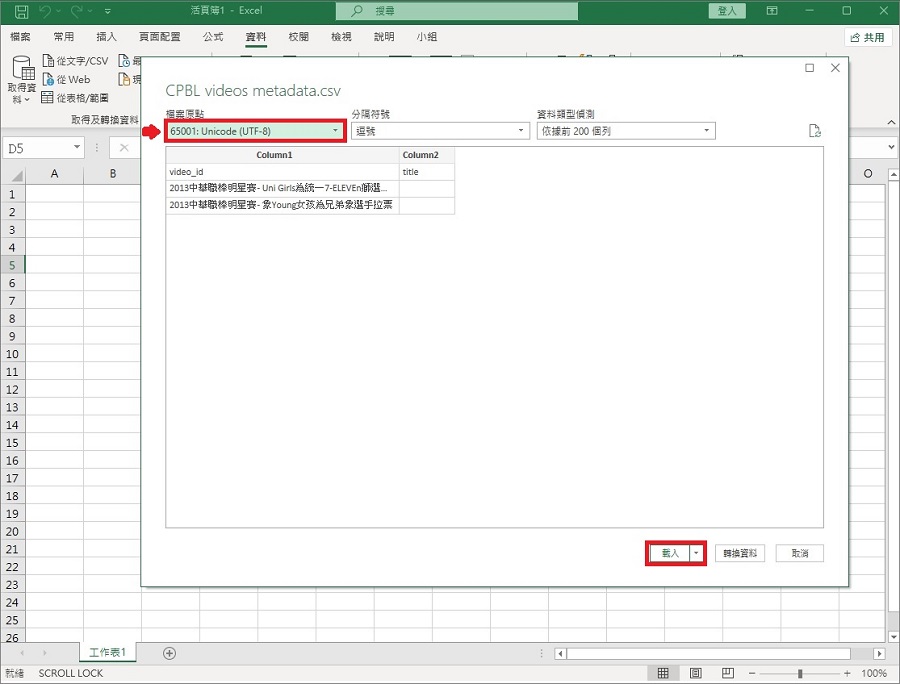Click the 載入 load button

point(669,553)
